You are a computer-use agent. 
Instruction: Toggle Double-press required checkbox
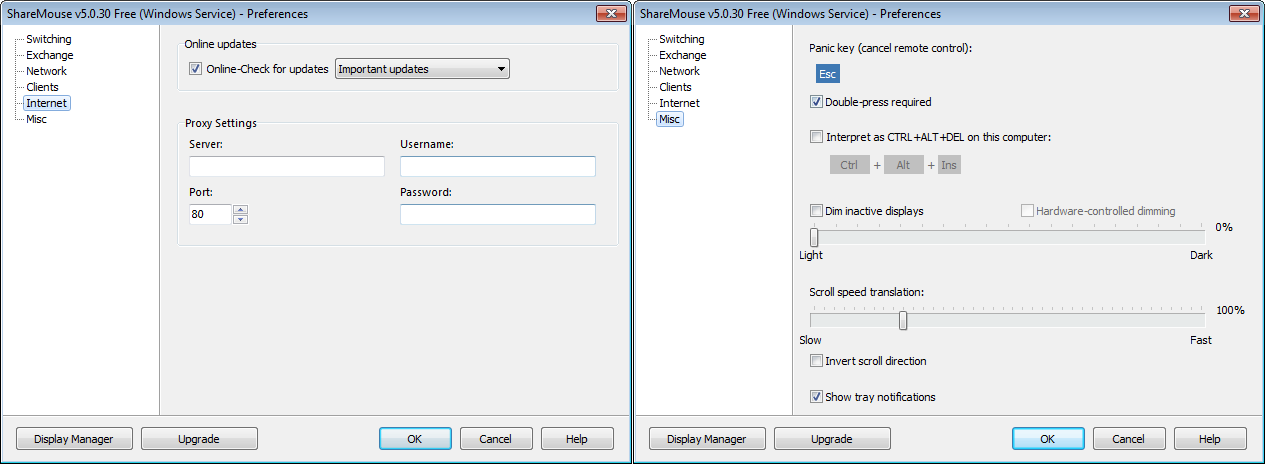pos(817,102)
